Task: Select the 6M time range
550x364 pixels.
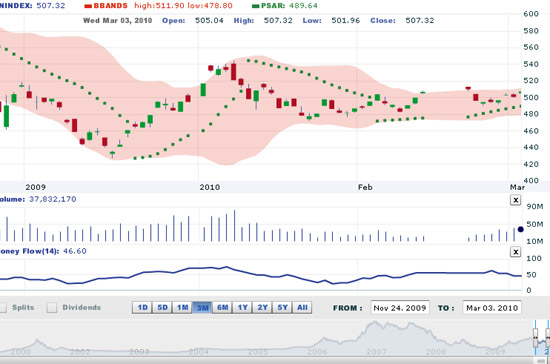Action: click(222, 308)
